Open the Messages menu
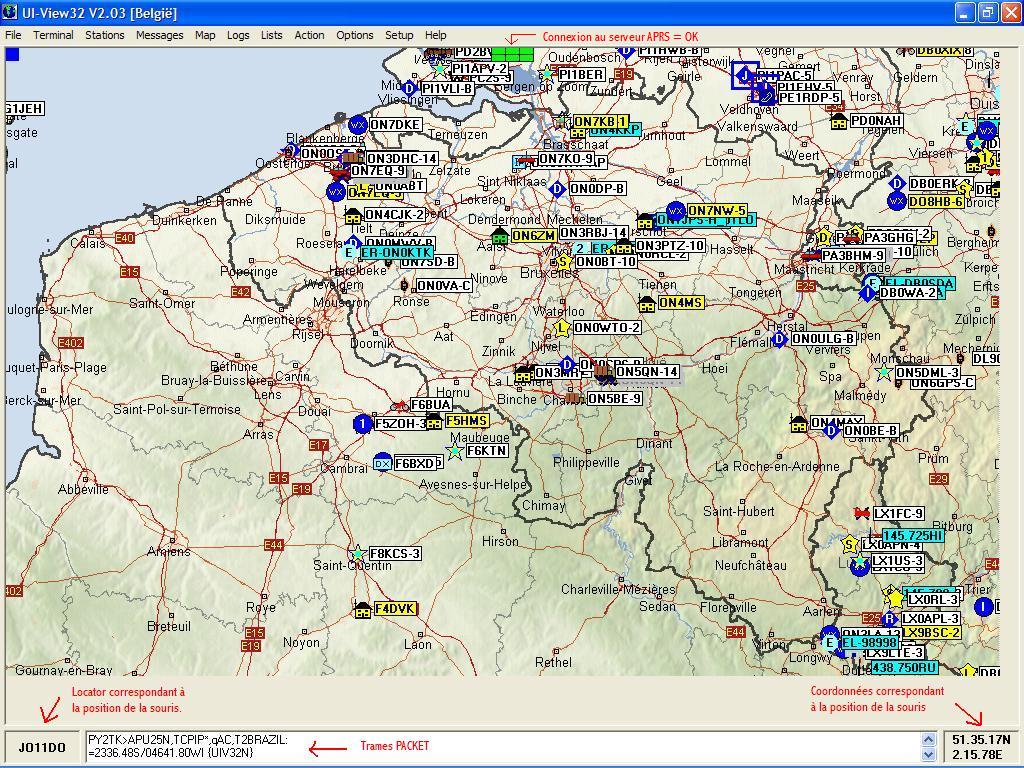 tap(159, 35)
